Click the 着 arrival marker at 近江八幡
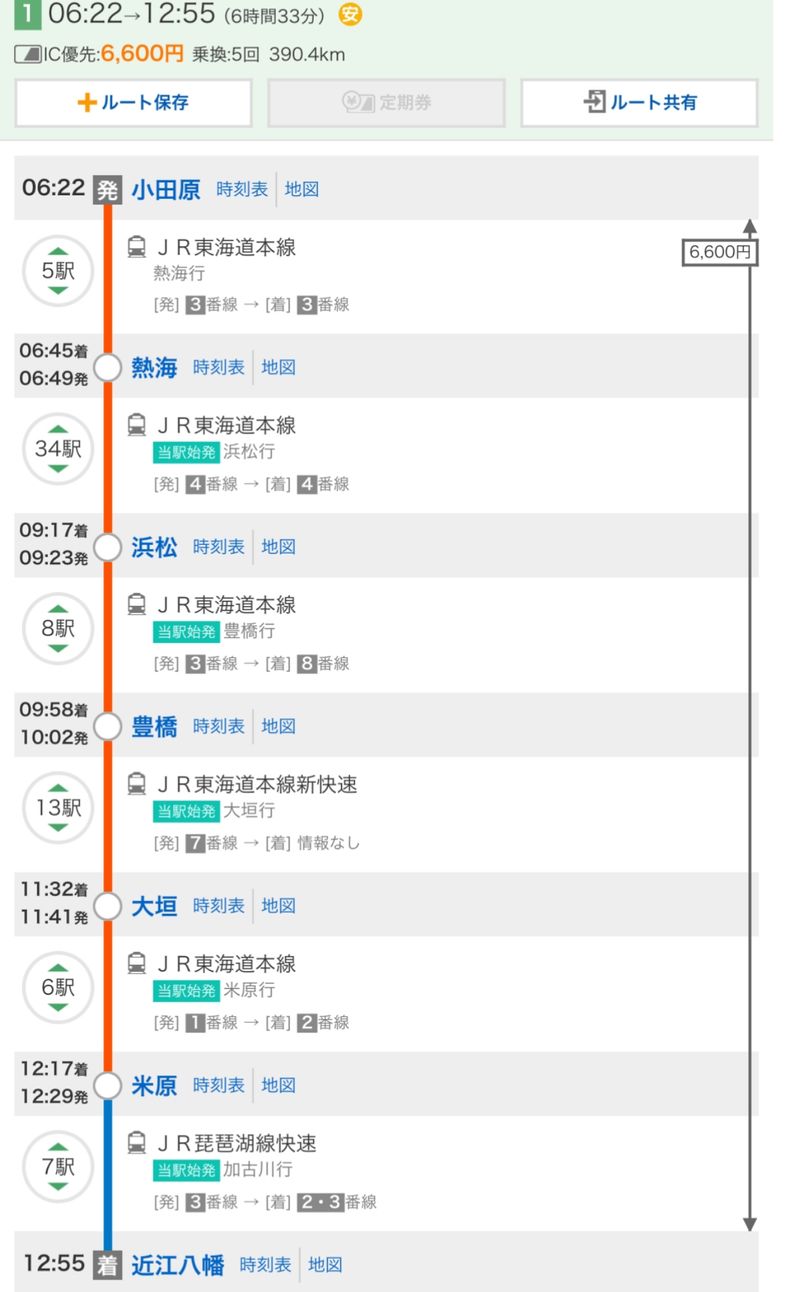 click(x=106, y=1264)
